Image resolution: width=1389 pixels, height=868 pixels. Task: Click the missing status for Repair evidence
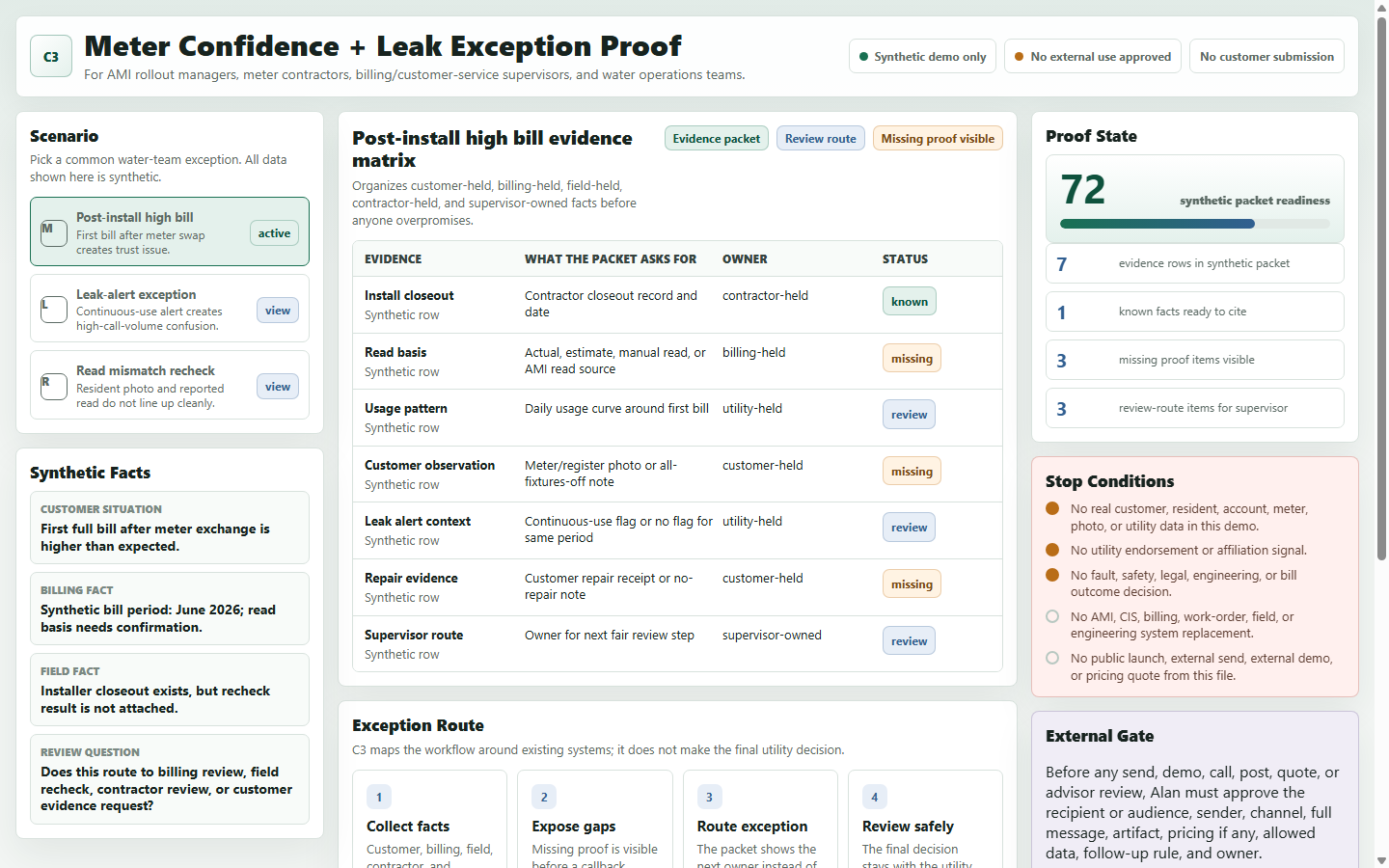pos(912,584)
